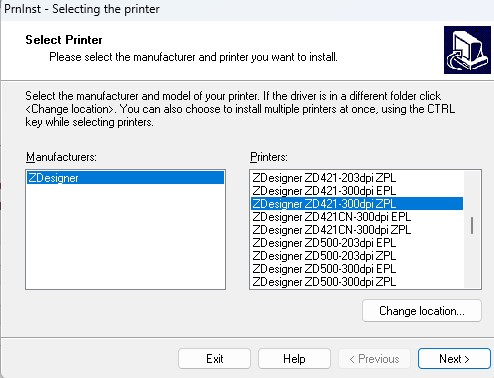Viewport: 494px width, 378px height.
Task: Select the ZDesigner manufacturer entry
Action: 125,178
